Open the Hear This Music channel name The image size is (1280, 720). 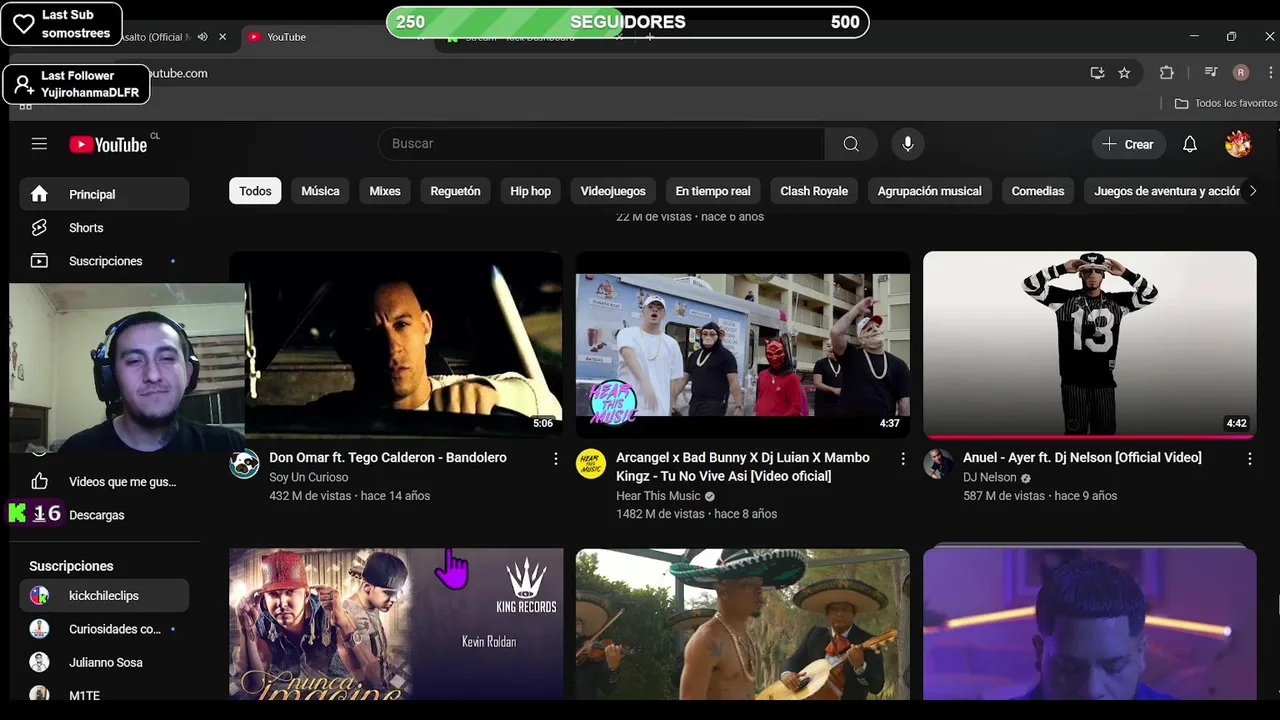[658, 496]
